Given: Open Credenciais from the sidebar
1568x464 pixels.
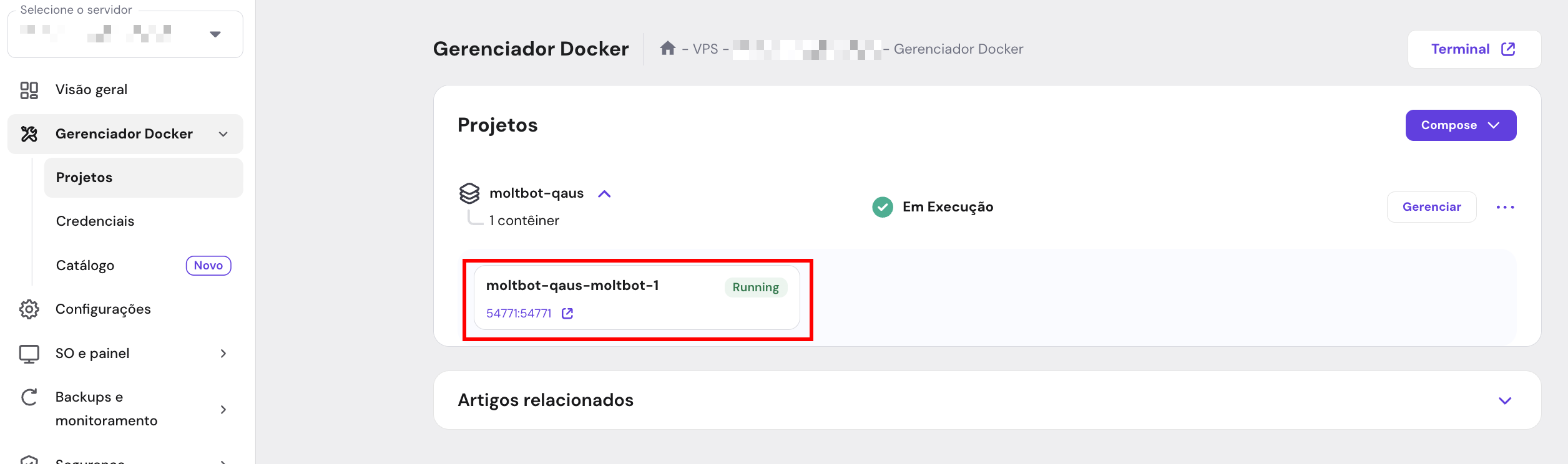Looking at the screenshot, I should click(95, 220).
